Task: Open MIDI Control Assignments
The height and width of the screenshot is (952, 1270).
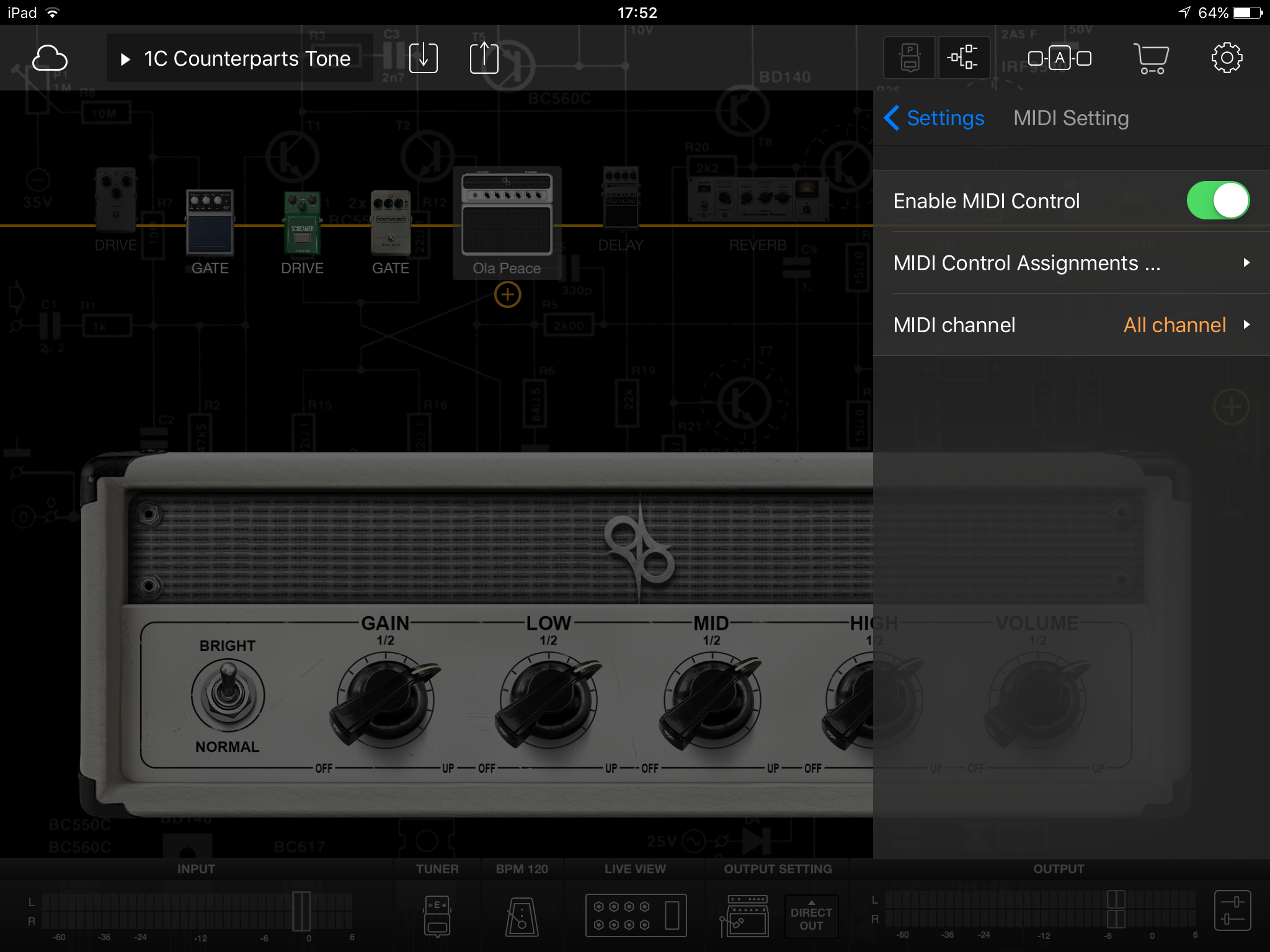Action: pos(1072,263)
